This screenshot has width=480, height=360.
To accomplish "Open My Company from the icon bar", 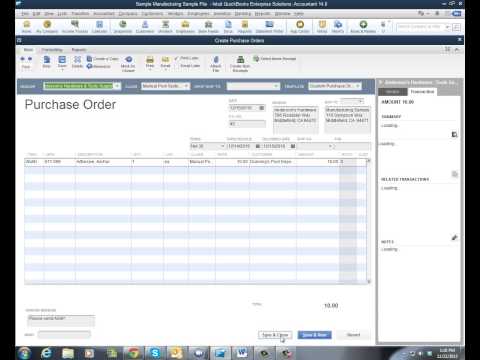I will (x=47, y=26).
